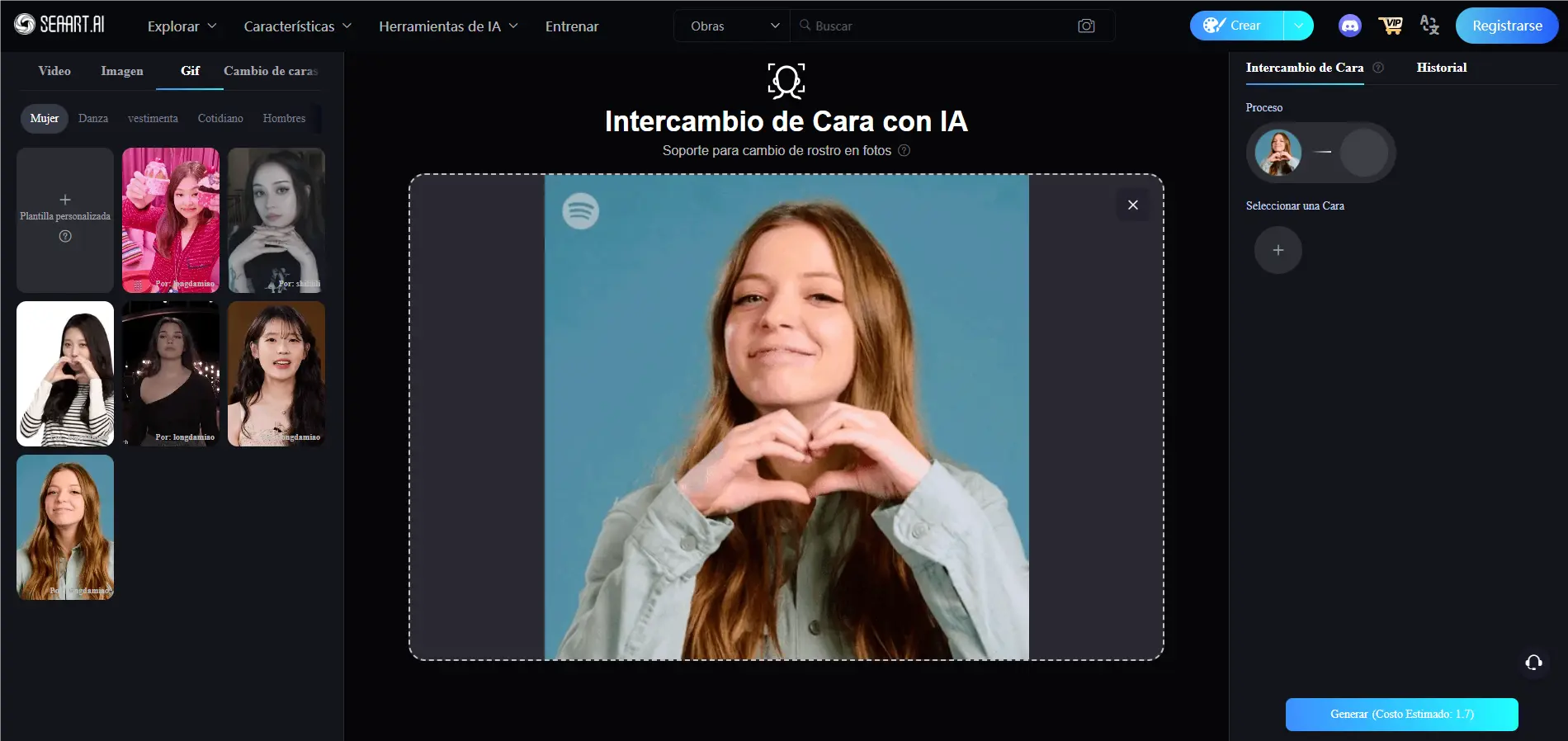The width and height of the screenshot is (1568, 741).
Task: Choose the blue background long-hair woman template
Action: click(65, 527)
